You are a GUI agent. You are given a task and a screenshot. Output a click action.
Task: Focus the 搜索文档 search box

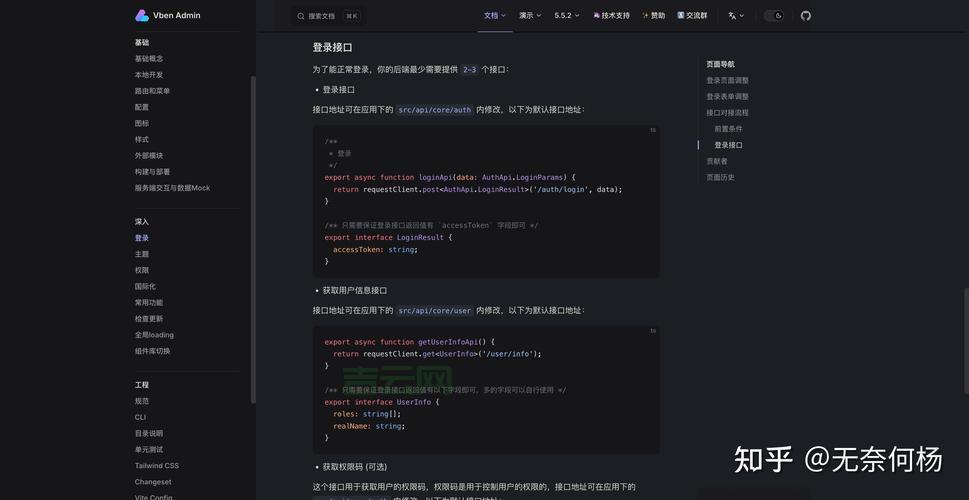pos(328,16)
